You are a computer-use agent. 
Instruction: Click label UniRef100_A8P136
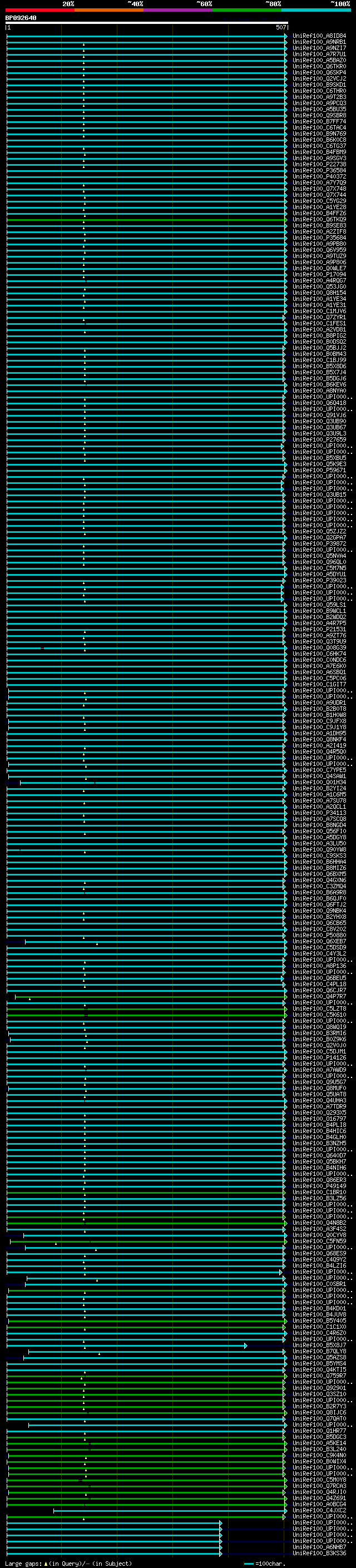coord(319,966)
